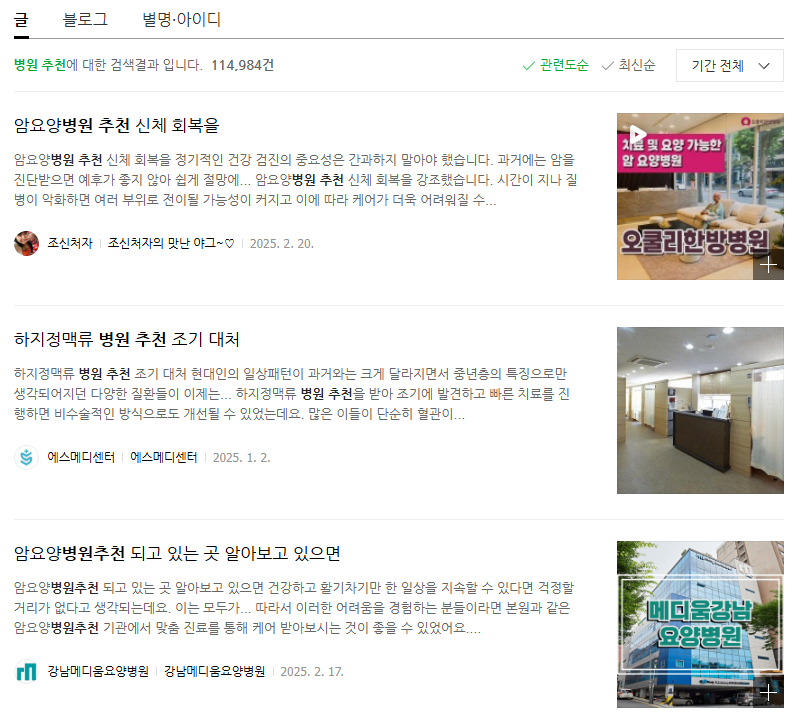
Task: Switch to the 블로그 tab
Action: (85, 19)
